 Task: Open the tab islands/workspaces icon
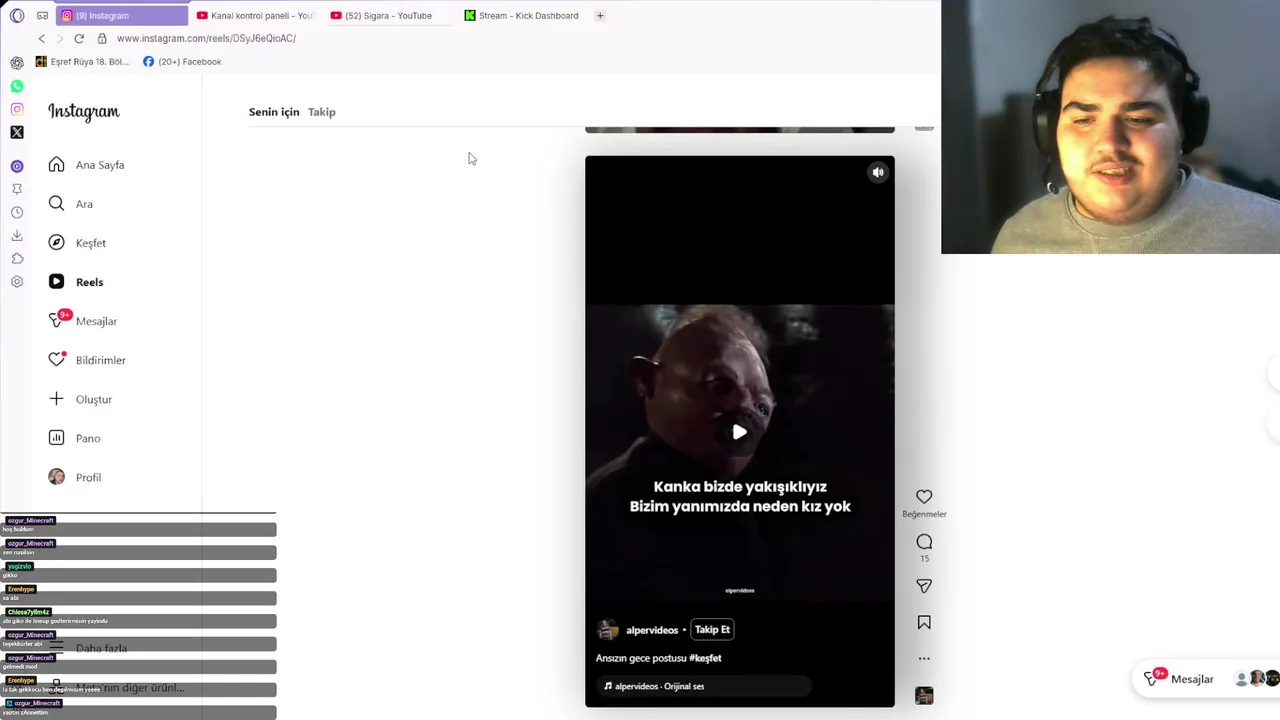[42, 16]
